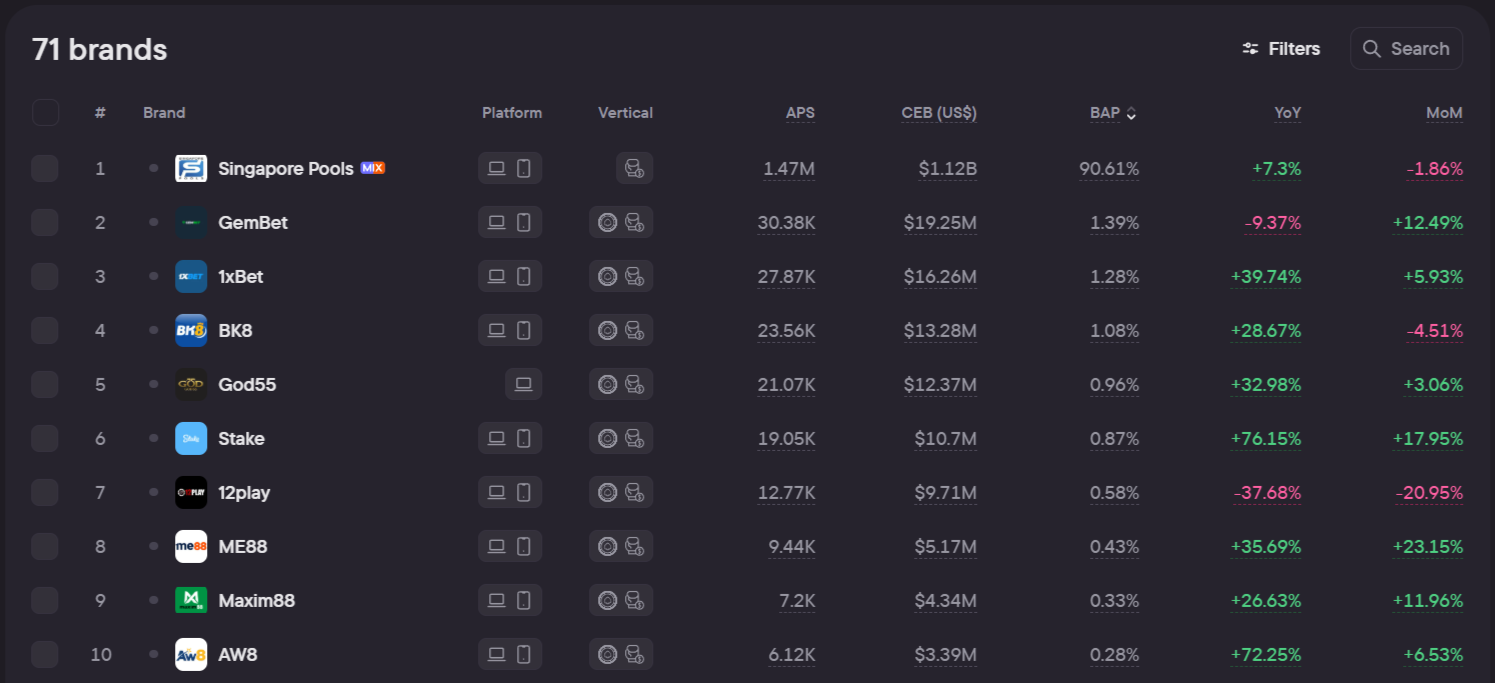Open the GemBet brand name link
This screenshot has width=1495, height=683.
[253, 222]
